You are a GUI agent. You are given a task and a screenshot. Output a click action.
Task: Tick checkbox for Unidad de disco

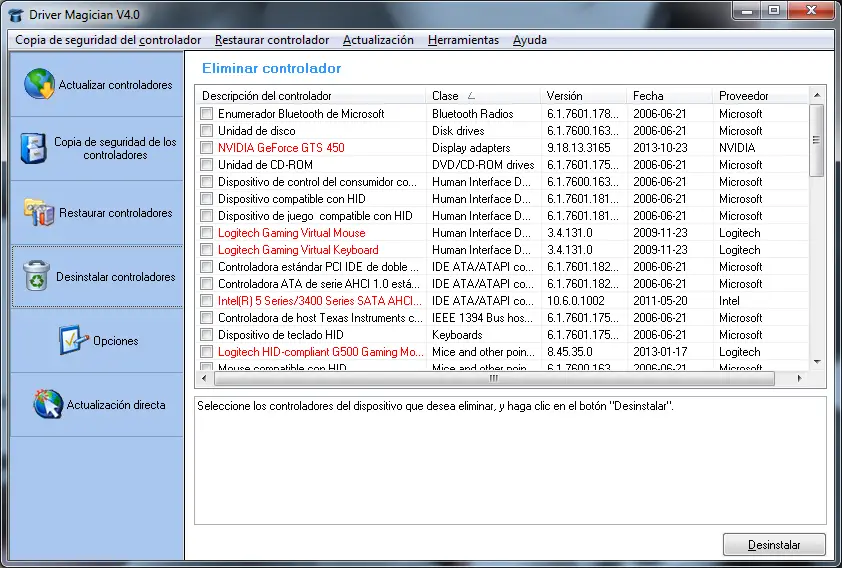point(206,130)
